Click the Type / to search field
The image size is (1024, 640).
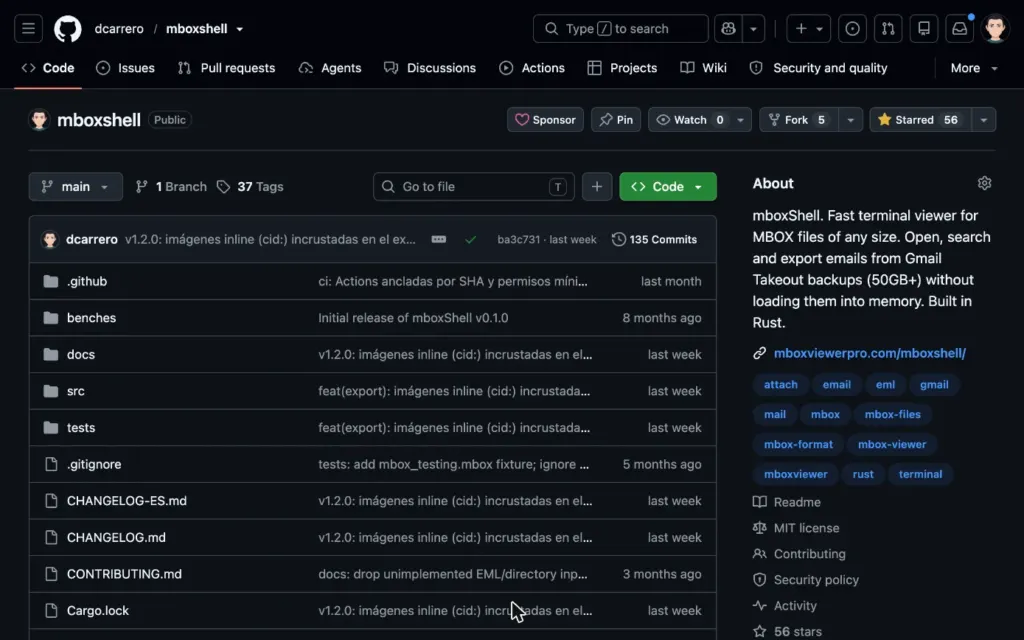[x=620, y=29]
